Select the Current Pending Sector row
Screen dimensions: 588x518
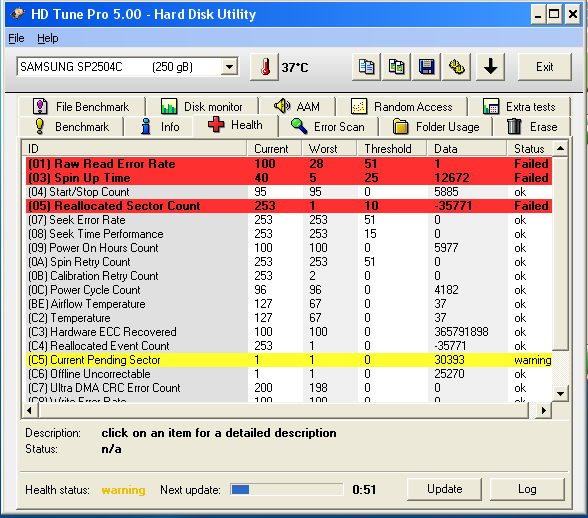(289, 360)
